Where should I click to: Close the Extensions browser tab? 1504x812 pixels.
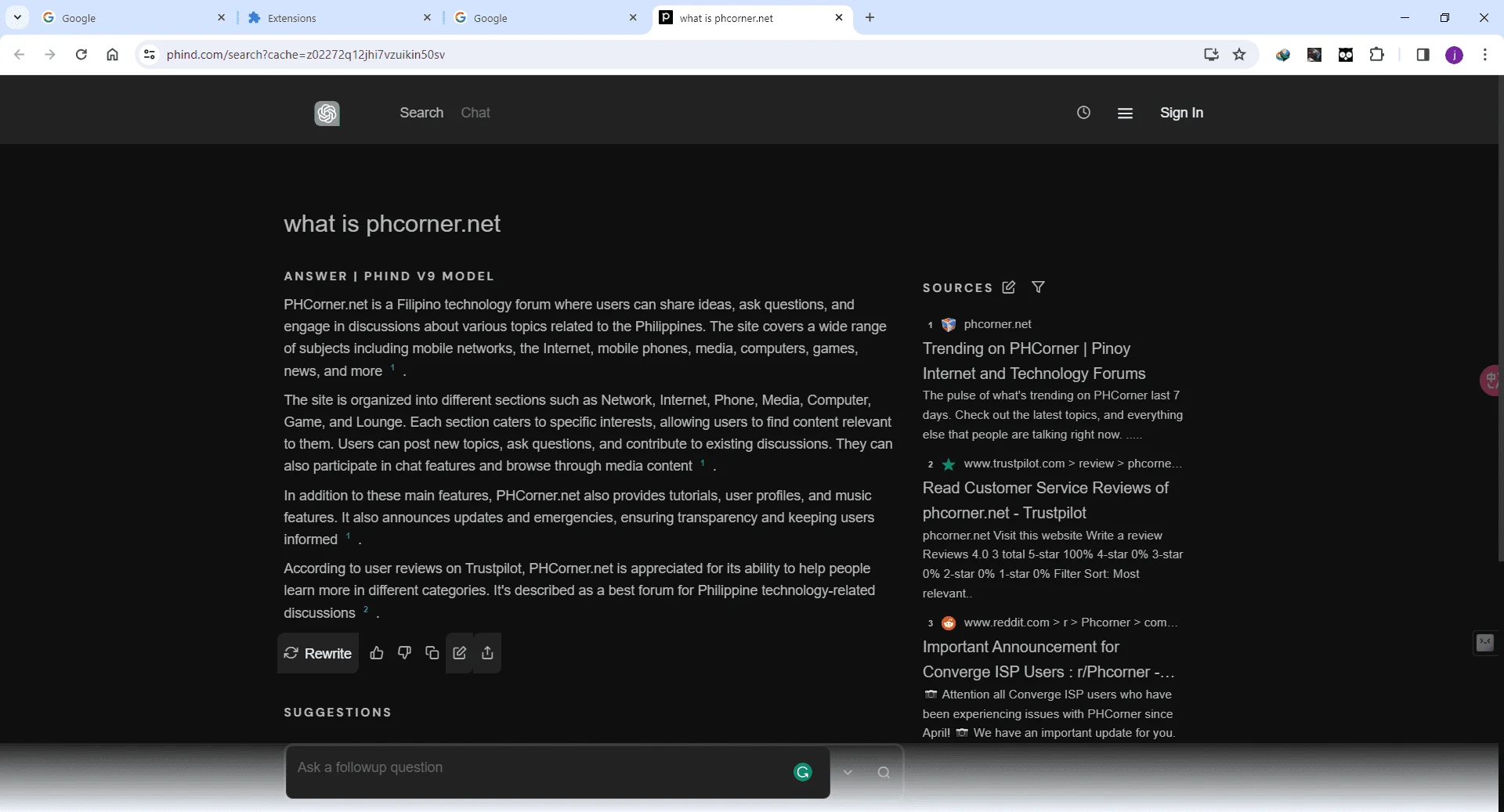coord(427,17)
